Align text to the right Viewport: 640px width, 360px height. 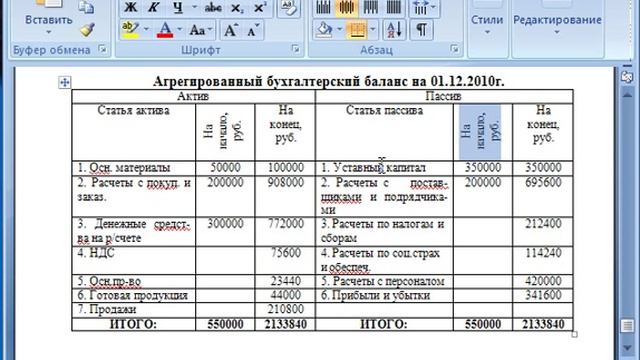tap(370, 7)
